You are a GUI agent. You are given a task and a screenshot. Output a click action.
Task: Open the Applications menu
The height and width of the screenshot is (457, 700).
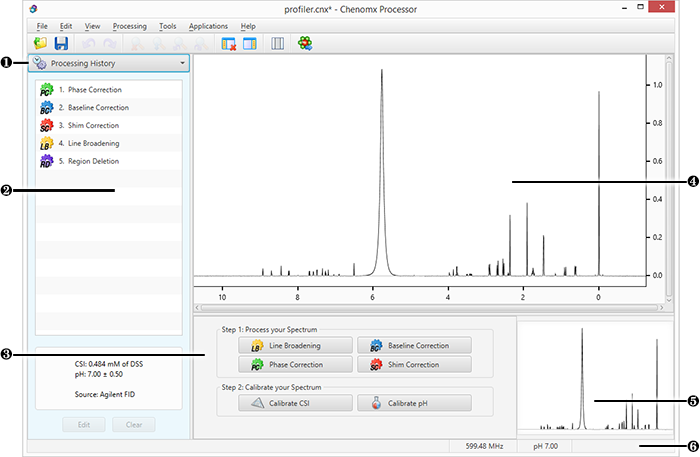coord(208,25)
